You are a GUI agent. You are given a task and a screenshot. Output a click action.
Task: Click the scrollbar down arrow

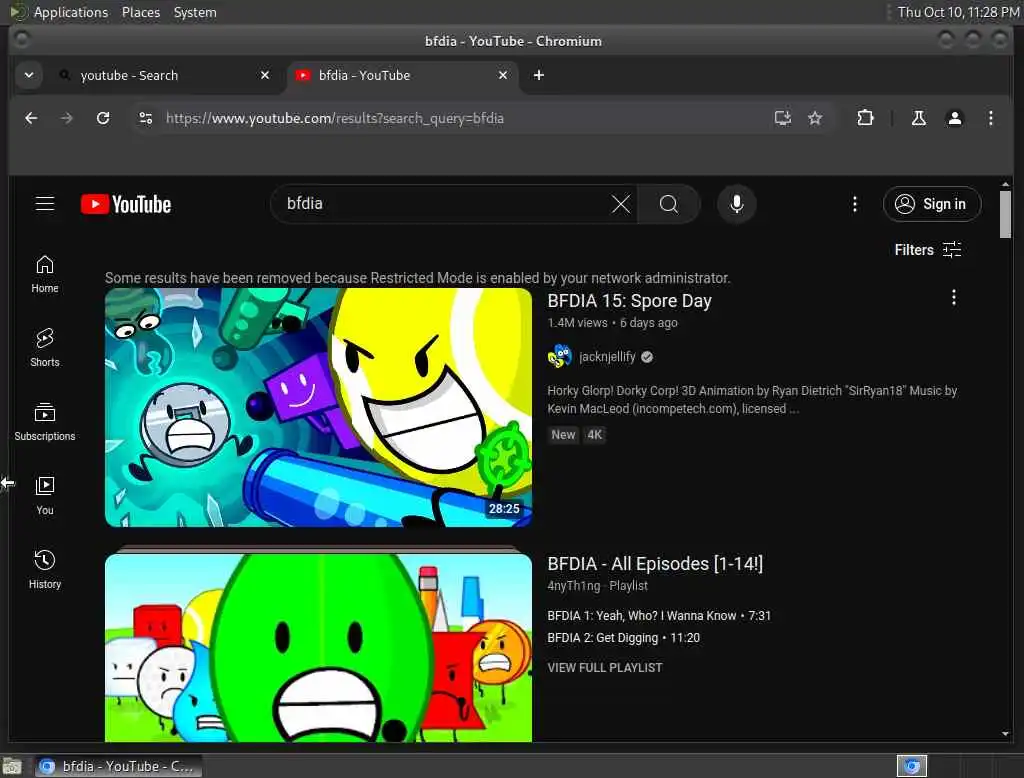tap(1005, 734)
